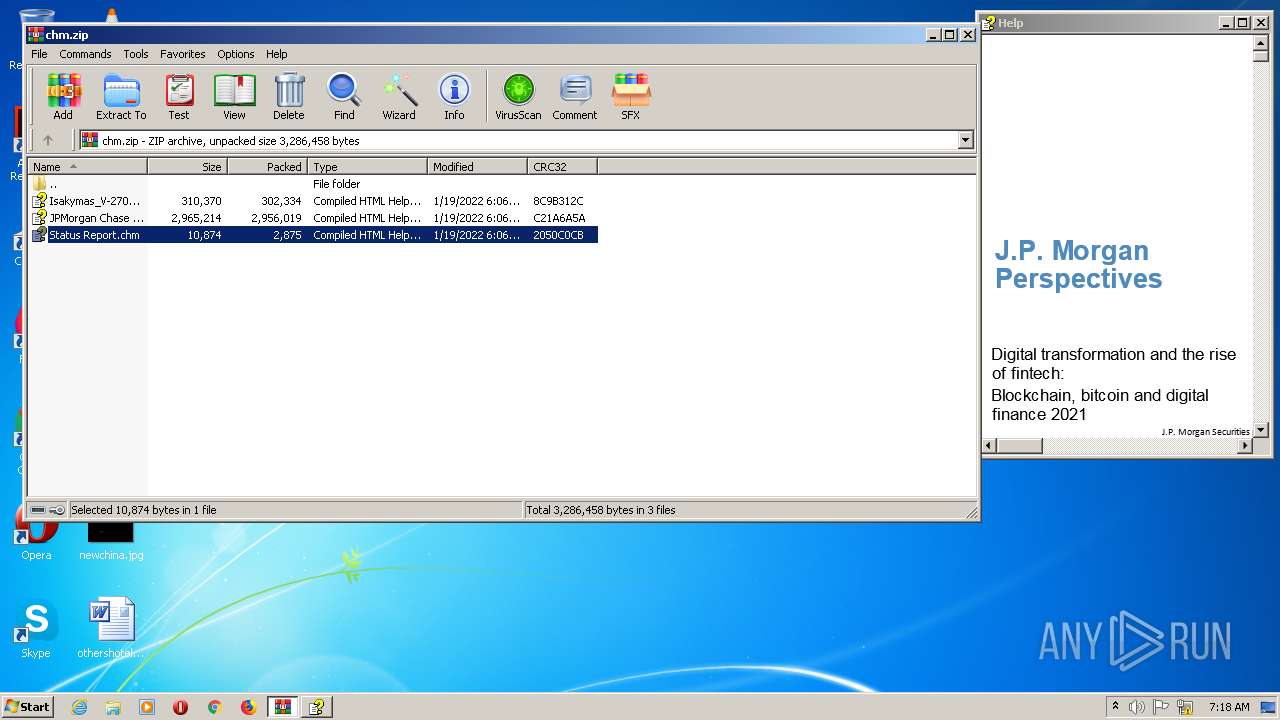Image resolution: width=1280 pixels, height=720 pixels.
Task: Sort list by Type column header
Action: point(368,167)
